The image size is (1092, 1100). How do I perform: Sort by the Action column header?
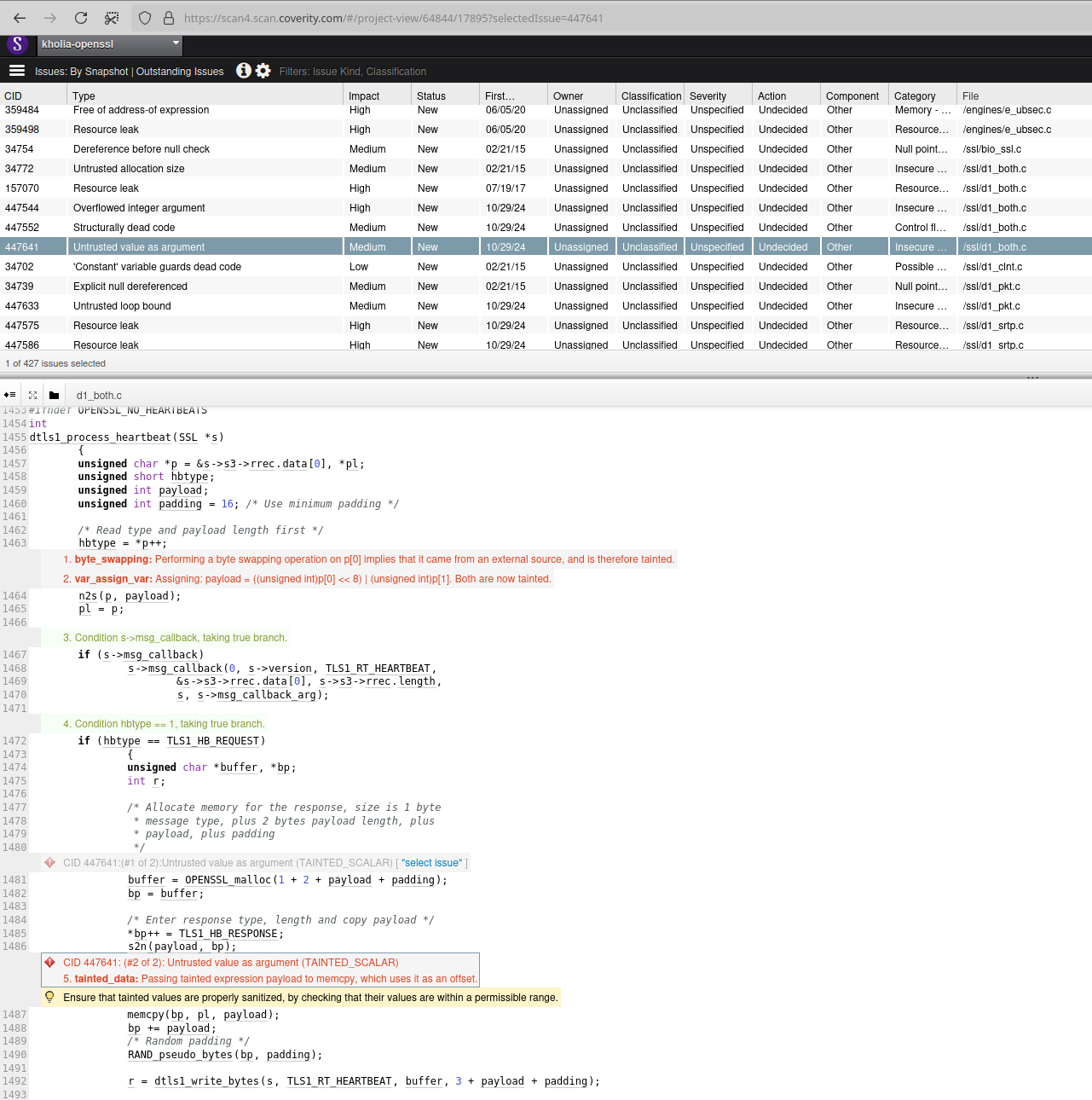pos(787,96)
